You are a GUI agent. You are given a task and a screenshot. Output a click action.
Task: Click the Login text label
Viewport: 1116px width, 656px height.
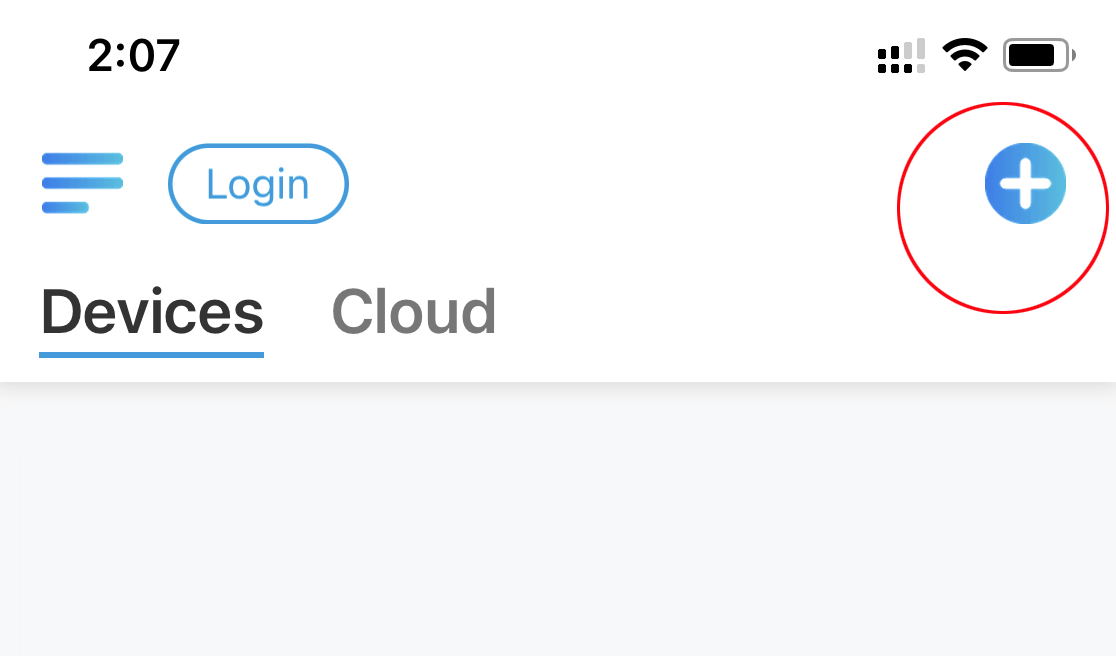[x=258, y=185]
